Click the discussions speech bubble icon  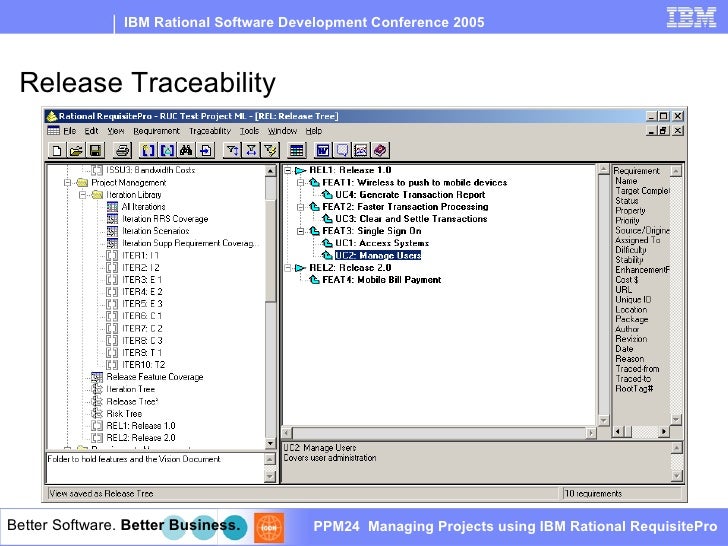342,150
